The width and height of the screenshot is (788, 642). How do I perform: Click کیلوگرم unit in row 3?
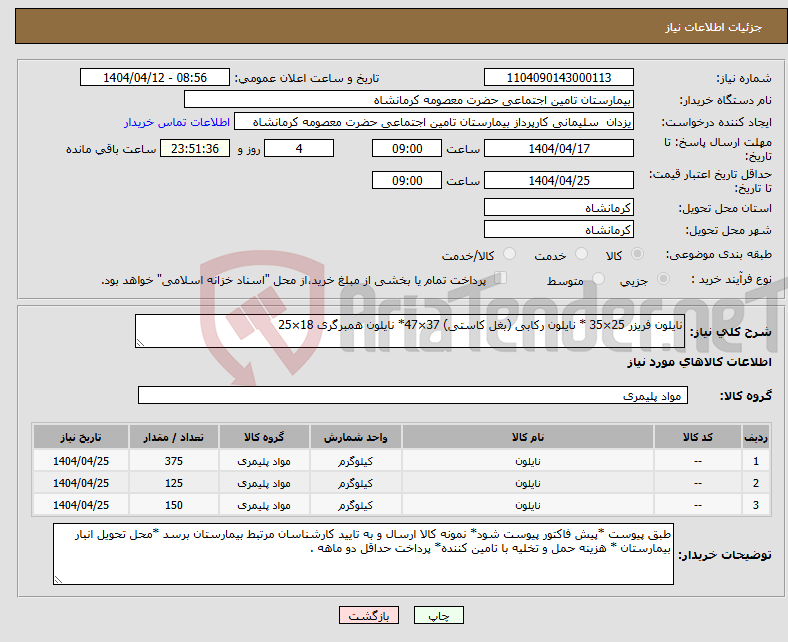[355, 505]
